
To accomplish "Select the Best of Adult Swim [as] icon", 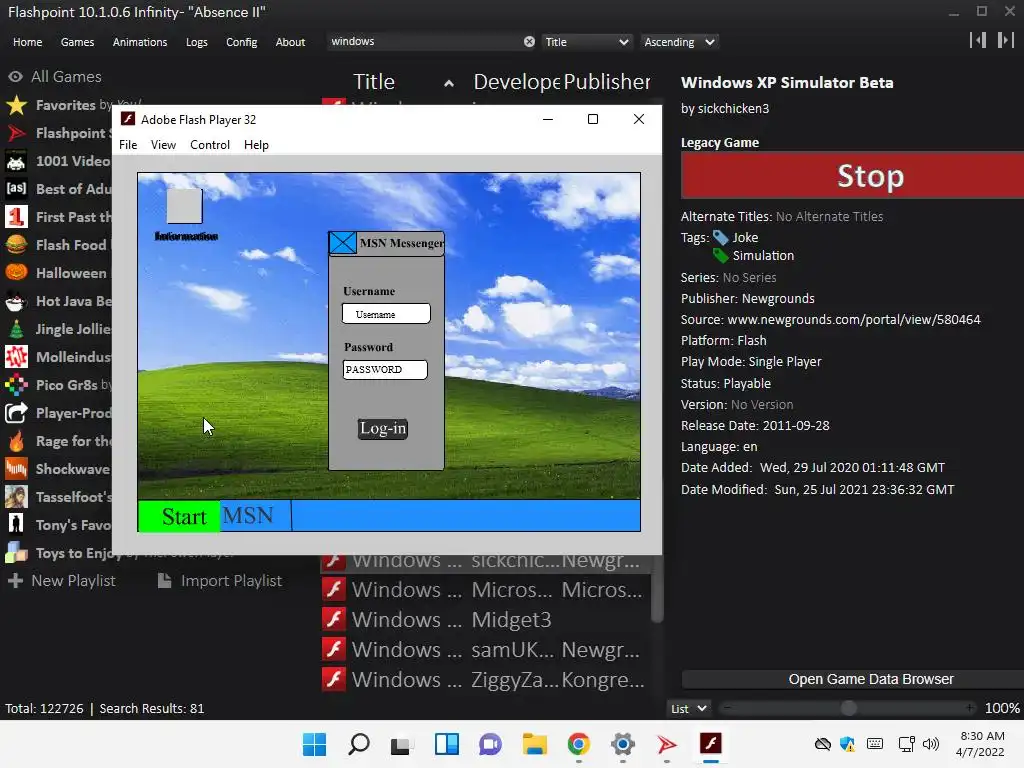I will click(16, 189).
